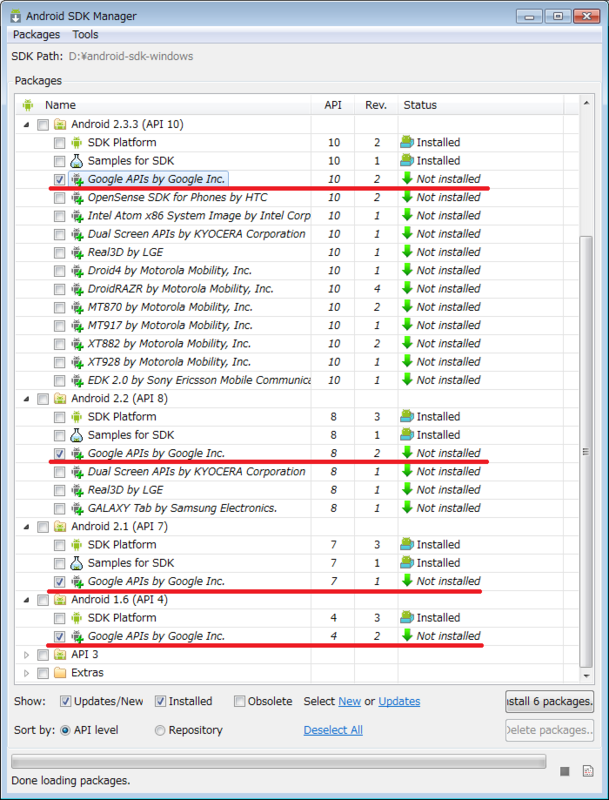Image resolution: width=609 pixels, height=800 pixels.
Task: Collapse the Android 2.1 (API 7) group
Action: pos(27,527)
